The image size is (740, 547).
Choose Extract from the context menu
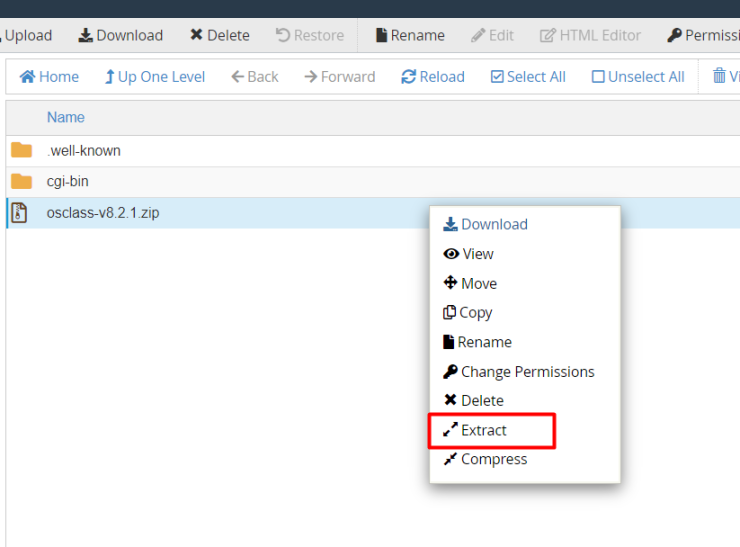[x=475, y=430]
